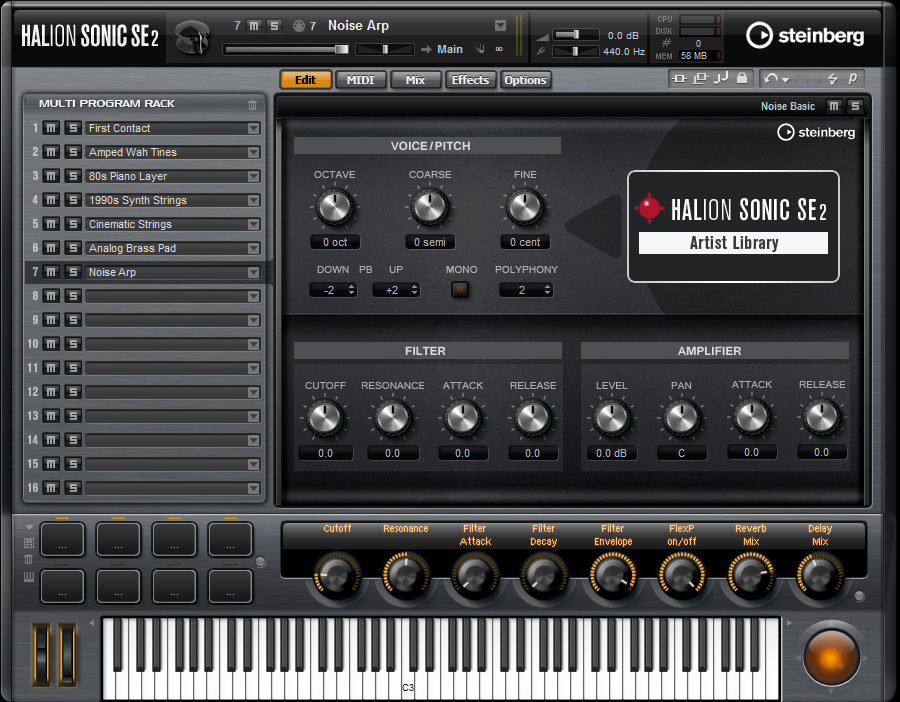Click the MIDI channel icon beside Noise Arp

[x=298, y=26]
